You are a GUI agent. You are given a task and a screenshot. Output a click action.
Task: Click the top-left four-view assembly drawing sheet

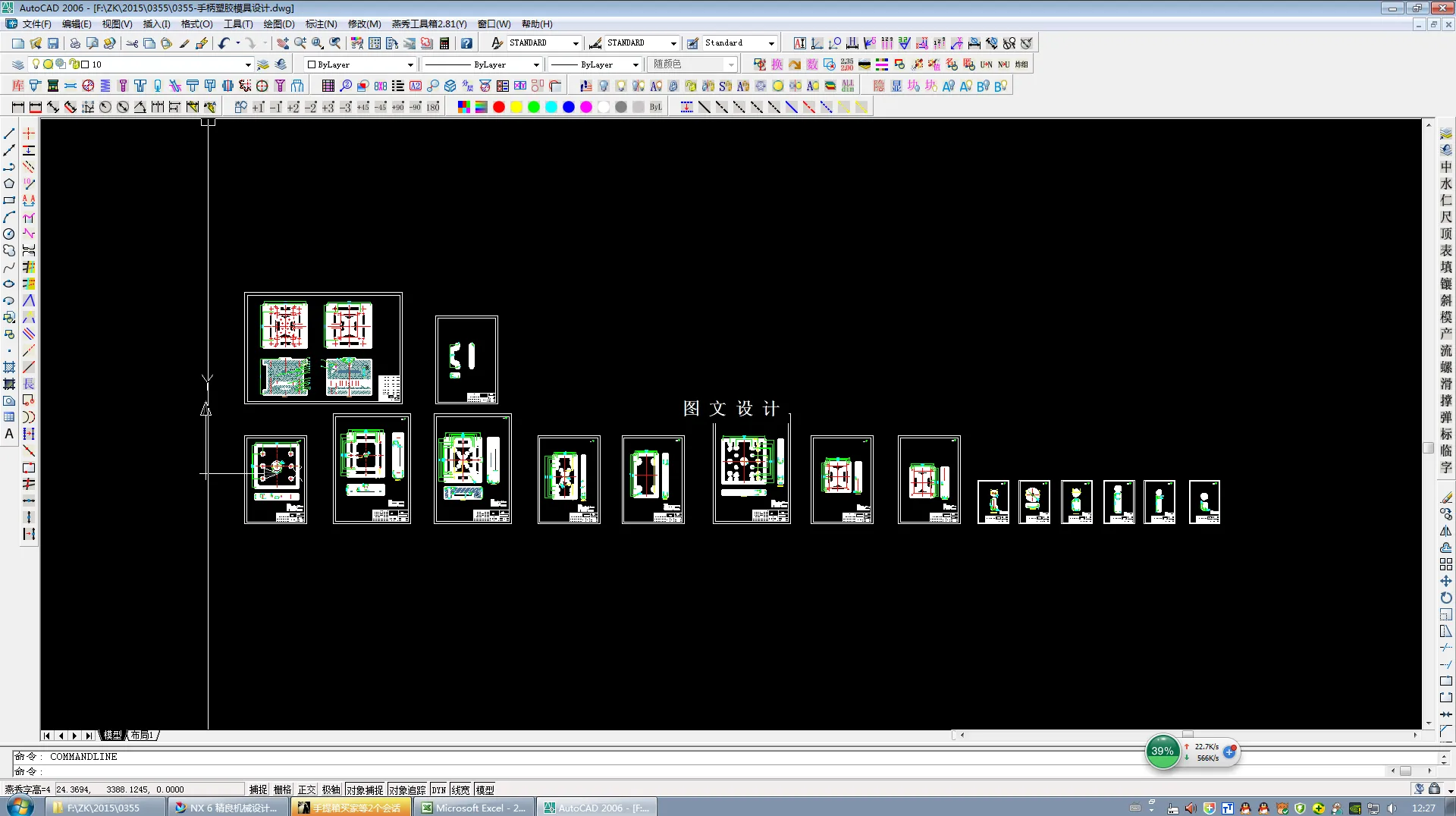[324, 348]
